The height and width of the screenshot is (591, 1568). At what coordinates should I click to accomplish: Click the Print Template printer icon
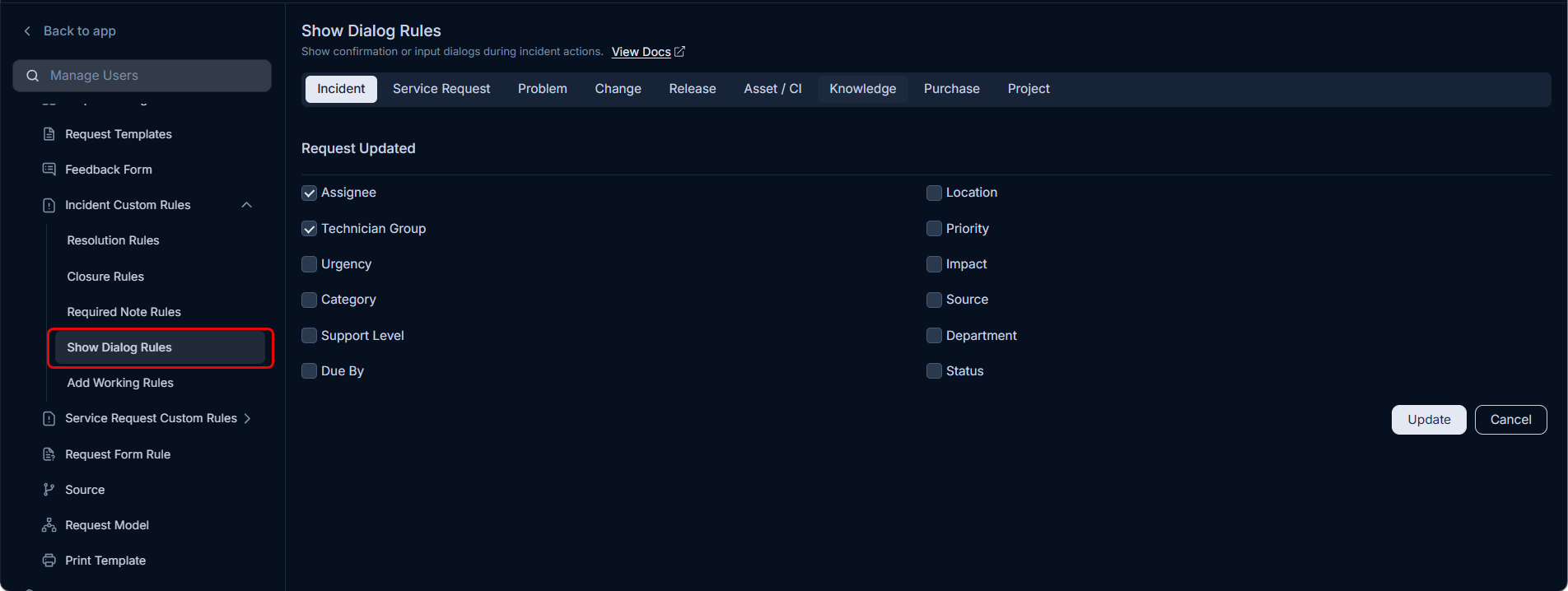[x=49, y=561]
